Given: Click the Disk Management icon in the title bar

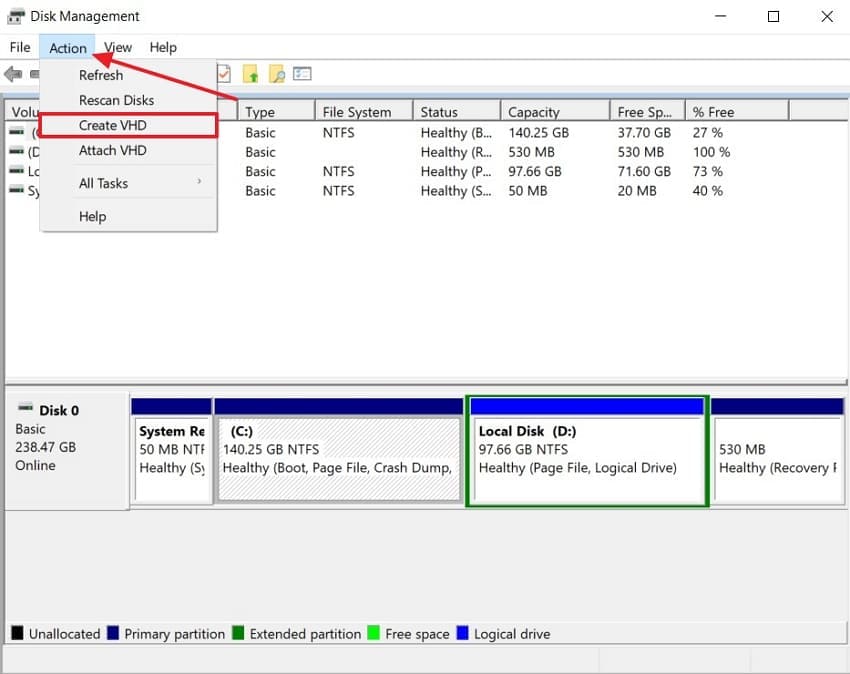Looking at the screenshot, I should 14,15.
